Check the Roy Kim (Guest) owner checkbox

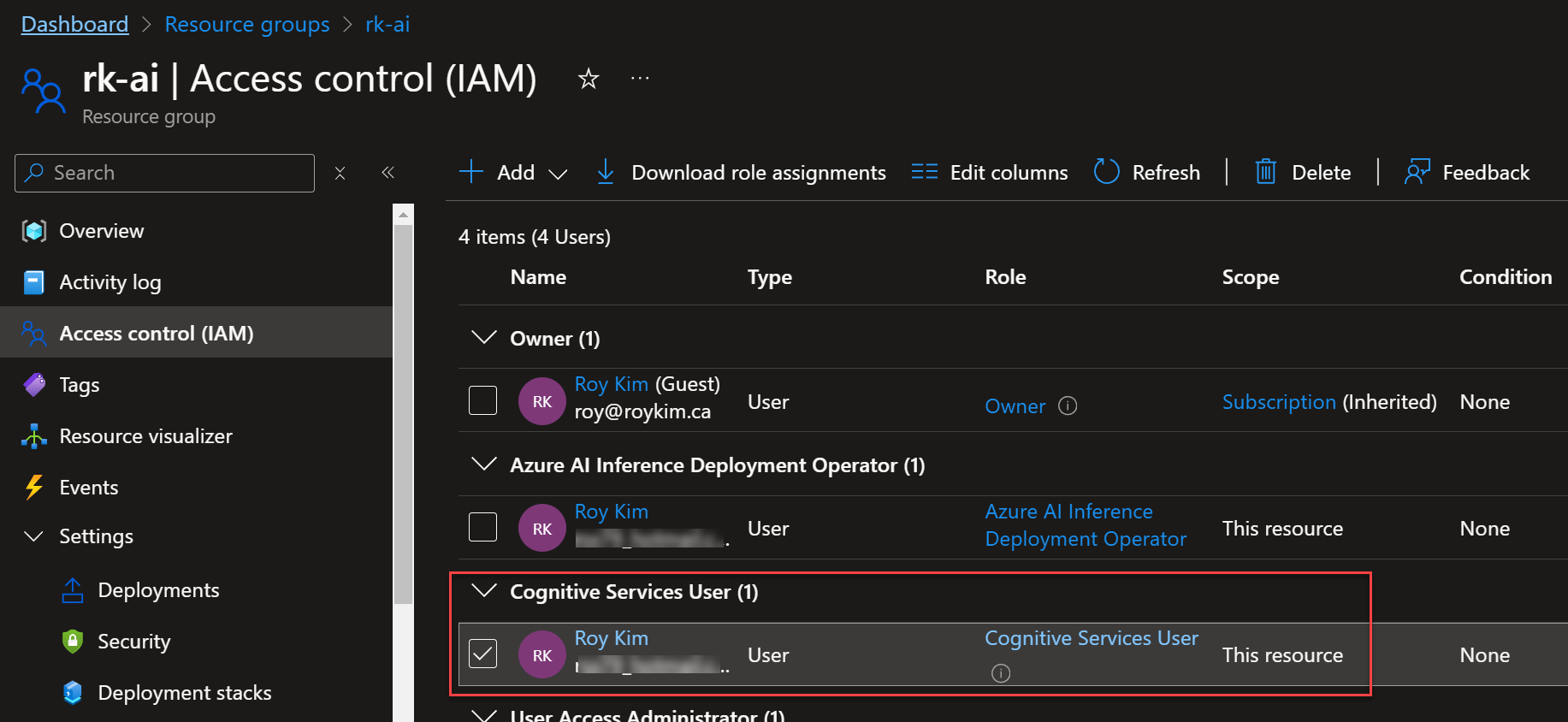pyautogui.click(x=483, y=400)
